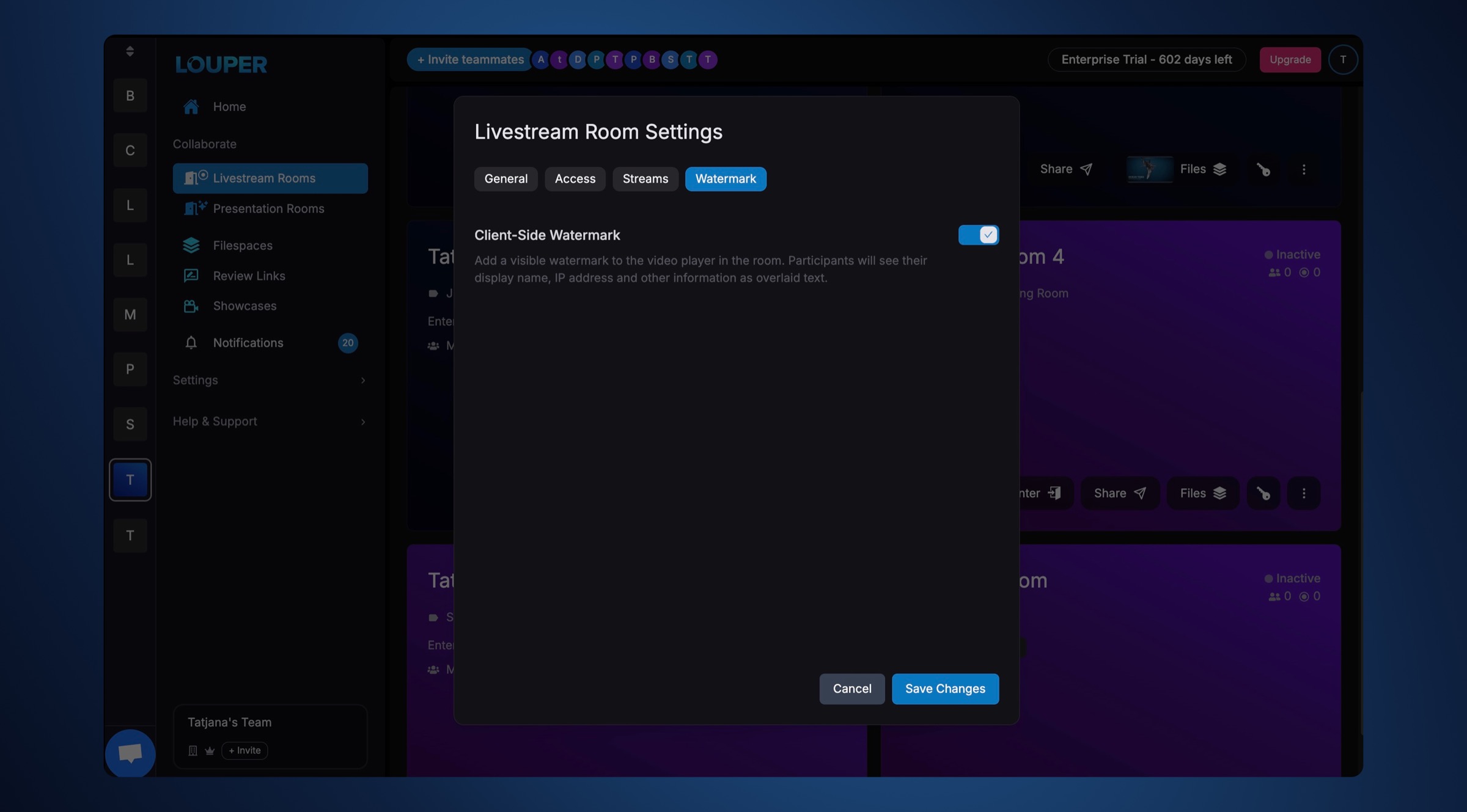Expand Help & Support section
Viewport: 1467px width, 812px height.
tap(270, 421)
